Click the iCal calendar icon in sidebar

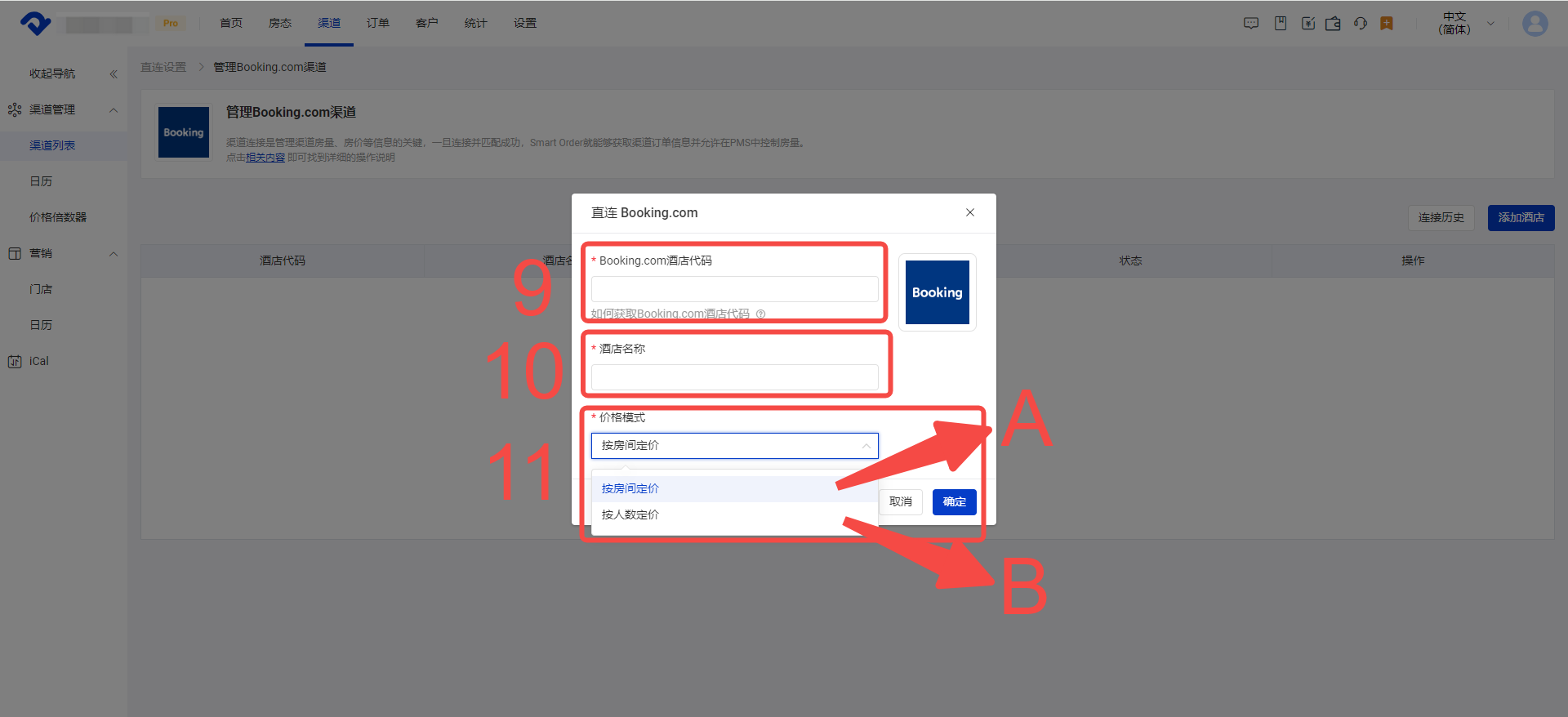pos(15,361)
